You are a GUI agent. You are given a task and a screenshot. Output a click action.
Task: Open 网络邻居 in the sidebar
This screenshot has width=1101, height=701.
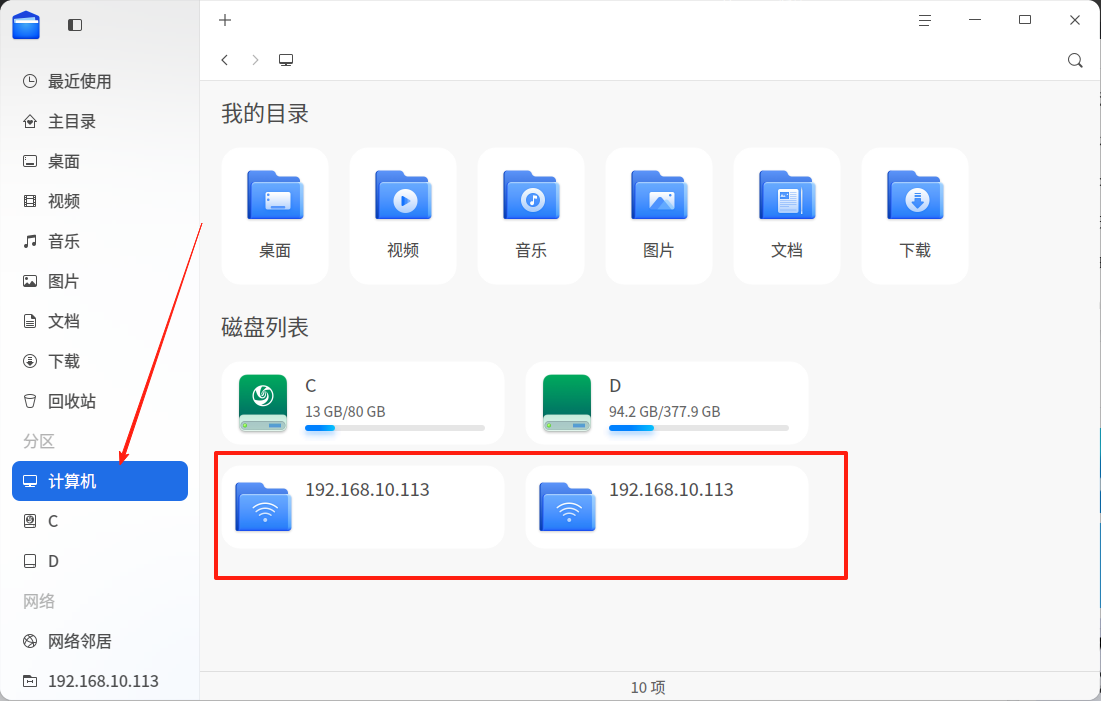100,641
